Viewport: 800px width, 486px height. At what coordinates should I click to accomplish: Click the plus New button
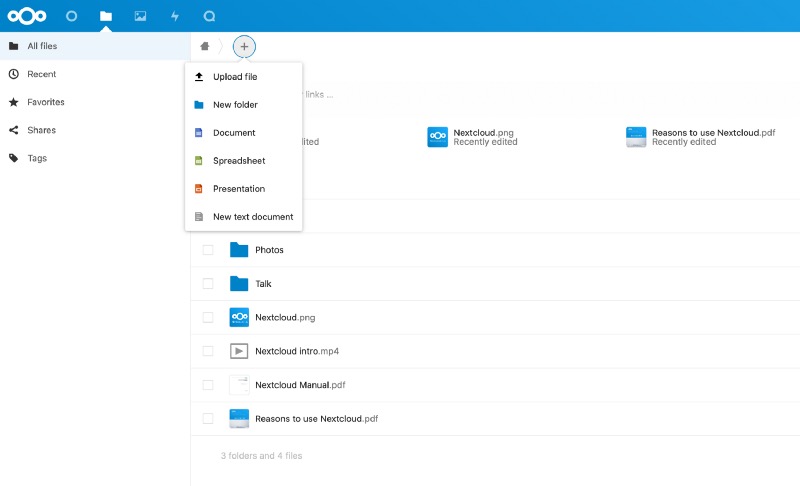(x=244, y=46)
